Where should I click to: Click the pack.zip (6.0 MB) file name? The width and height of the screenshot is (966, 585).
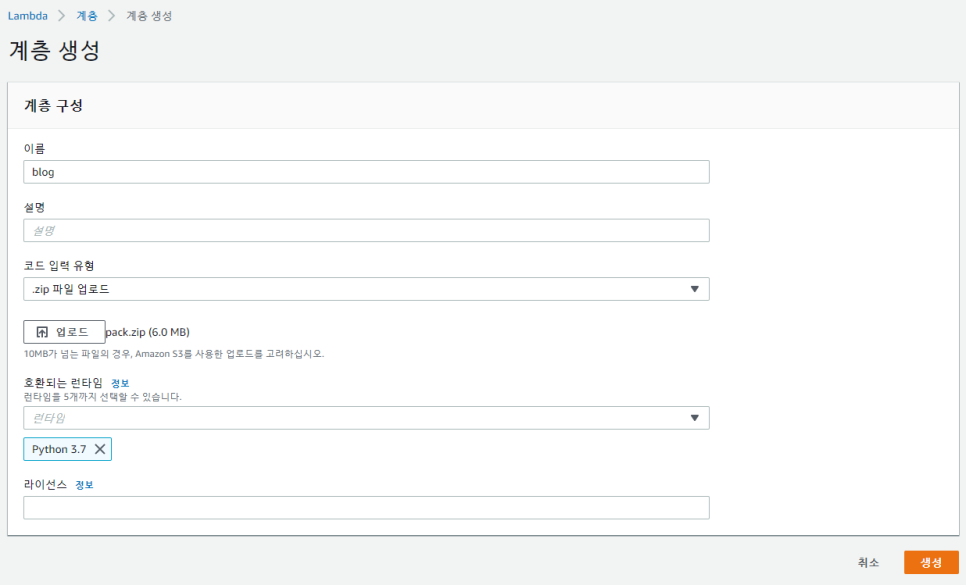[147, 332]
